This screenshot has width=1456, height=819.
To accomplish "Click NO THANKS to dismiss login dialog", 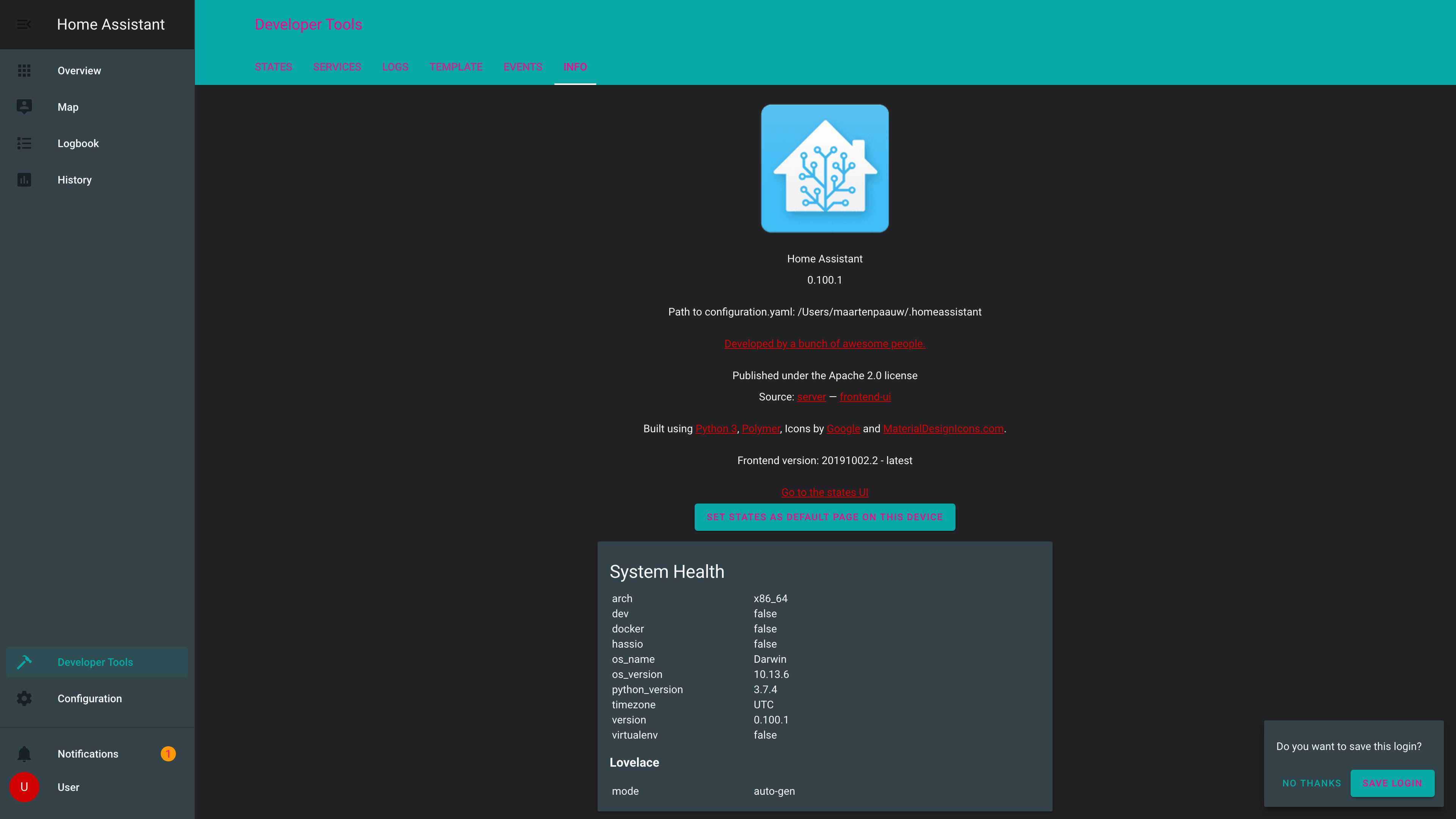I will 1312,783.
